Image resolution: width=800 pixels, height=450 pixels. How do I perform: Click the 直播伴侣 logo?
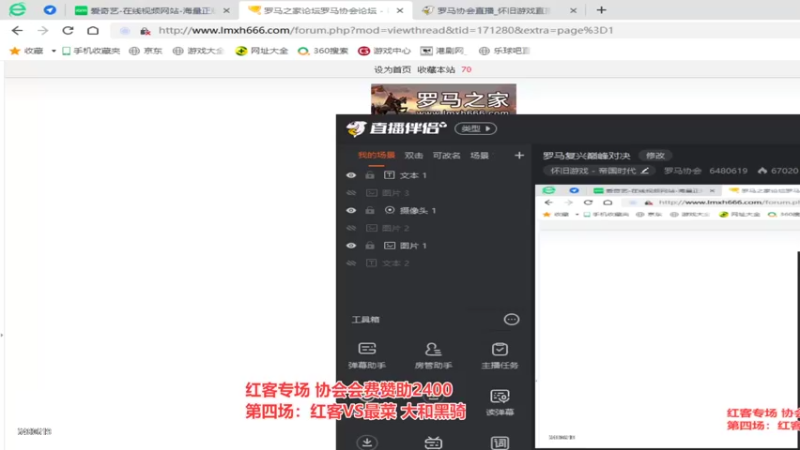coord(396,128)
